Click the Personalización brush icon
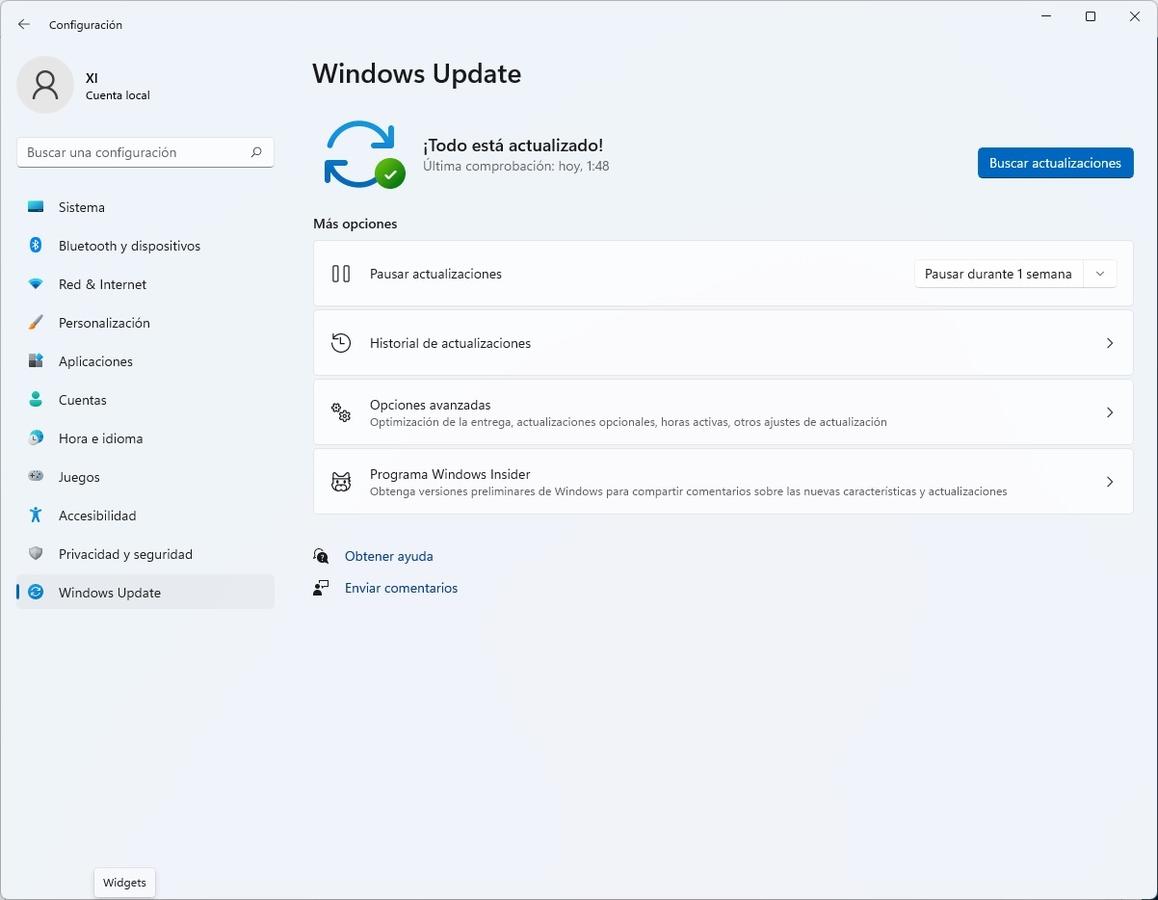This screenshot has height=900, width=1158. pos(36,323)
